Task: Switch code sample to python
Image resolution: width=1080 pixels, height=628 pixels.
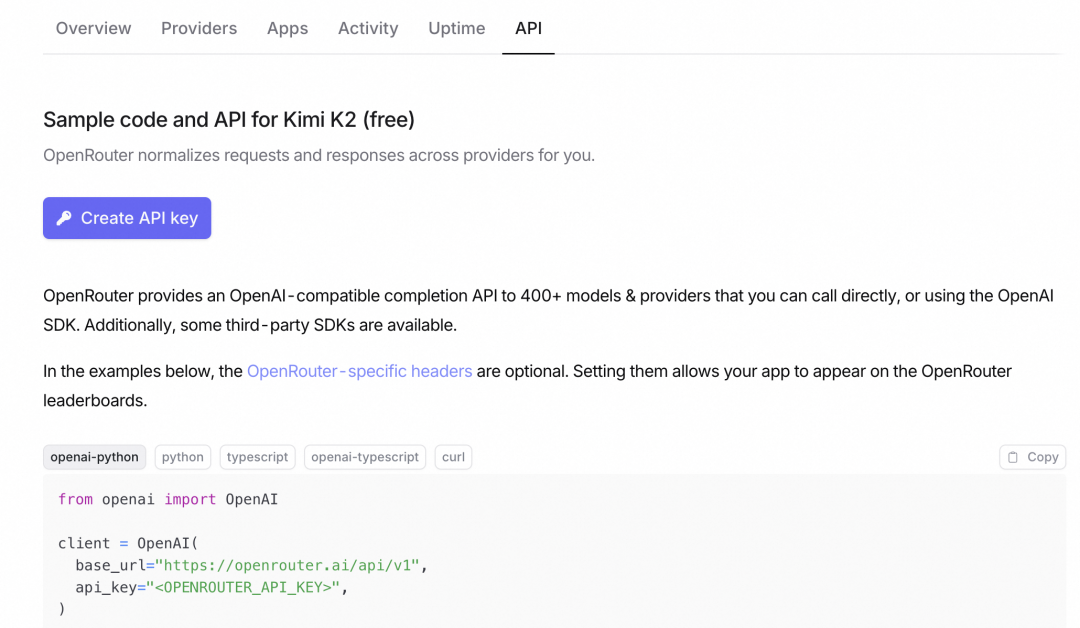Action: tap(183, 457)
